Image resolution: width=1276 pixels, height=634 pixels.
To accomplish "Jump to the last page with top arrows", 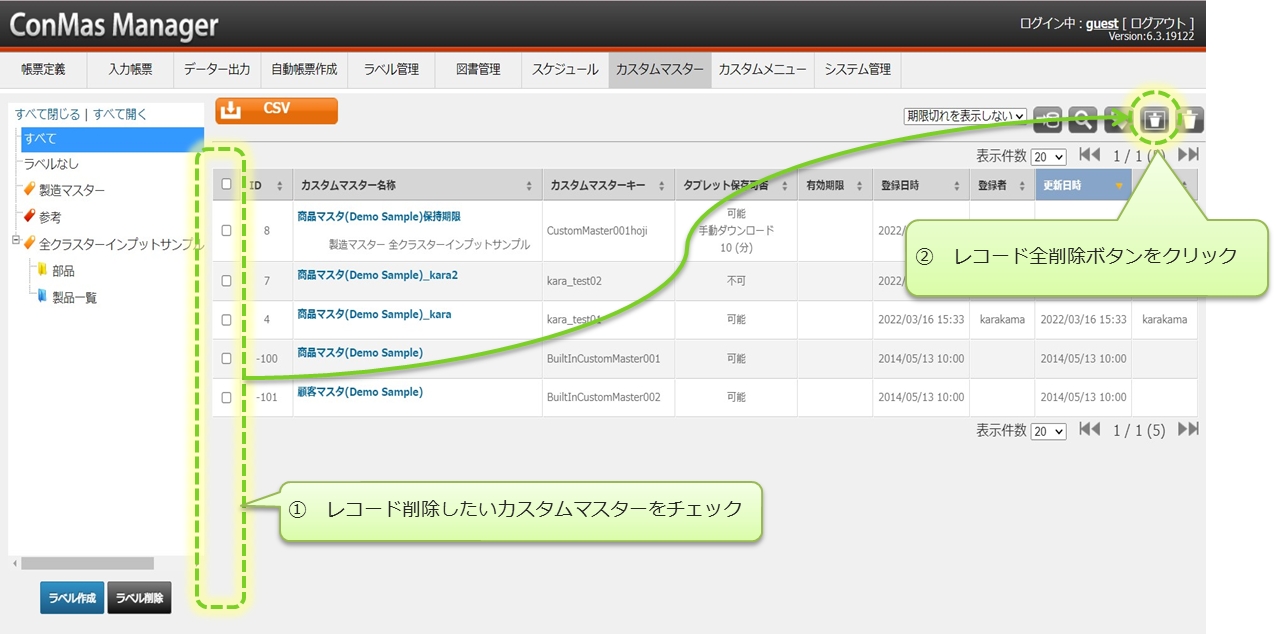I will (x=1188, y=156).
